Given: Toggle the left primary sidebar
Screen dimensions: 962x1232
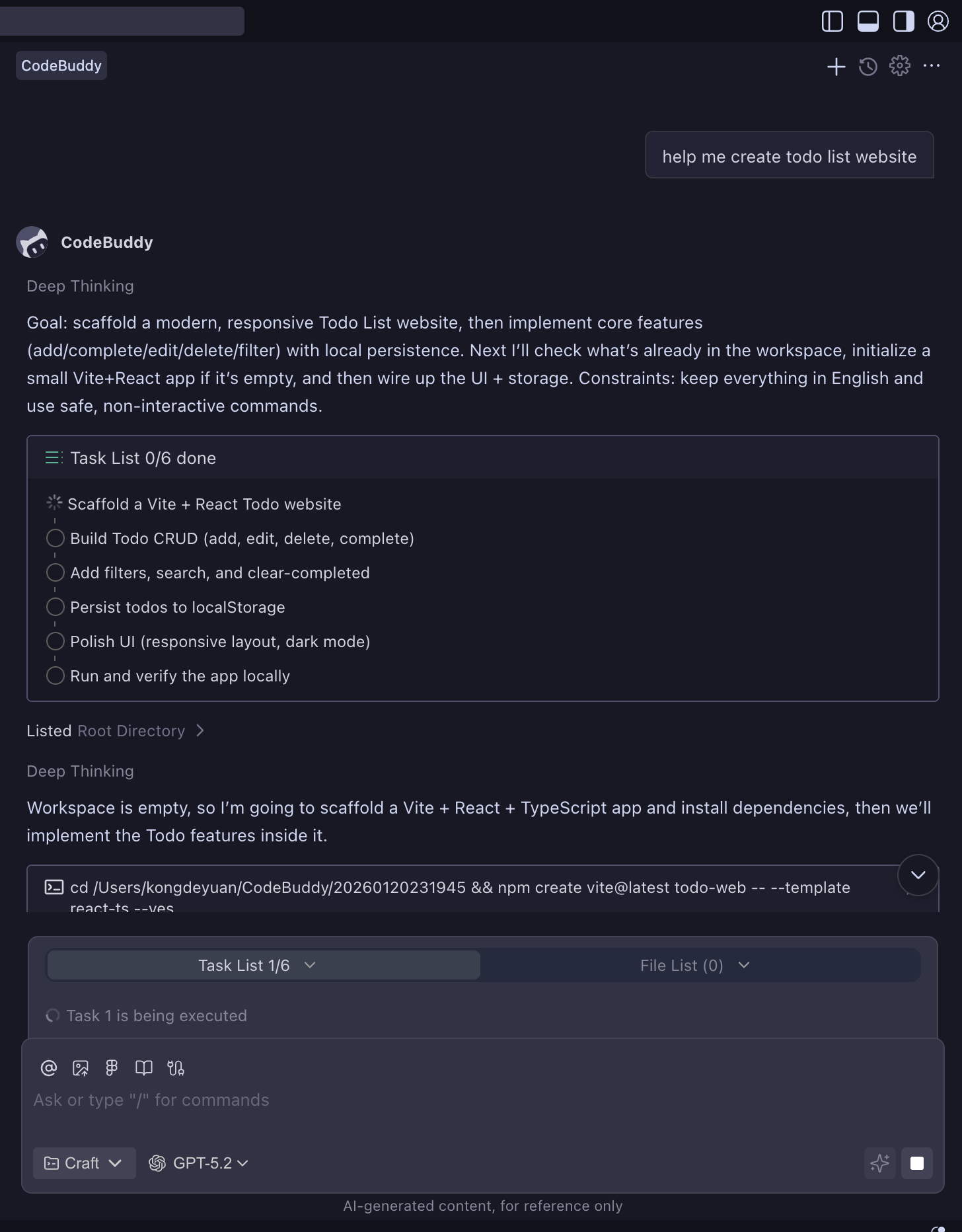Looking at the screenshot, I should (x=832, y=21).
